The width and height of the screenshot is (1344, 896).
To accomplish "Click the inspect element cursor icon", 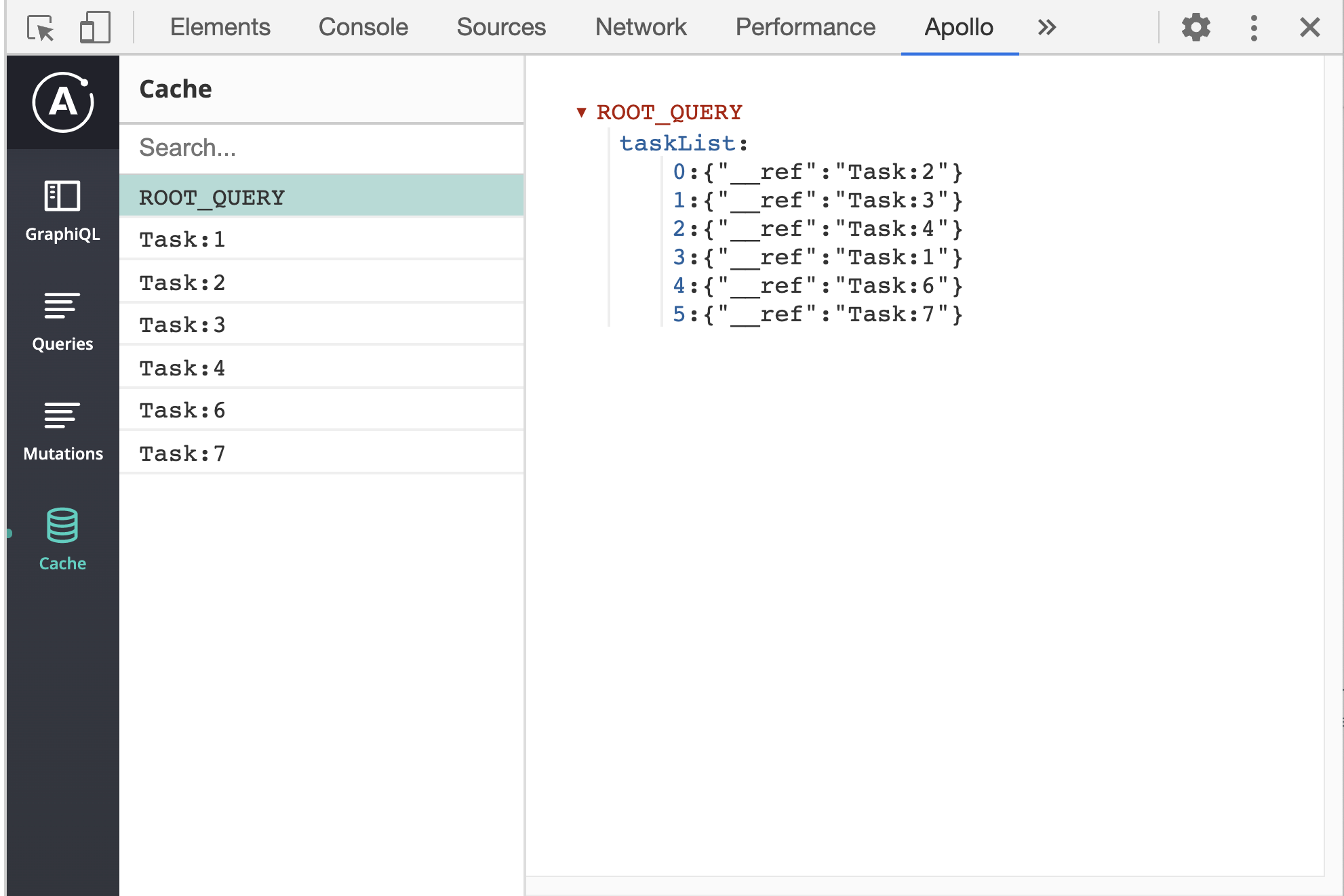I will pos(41,28).
